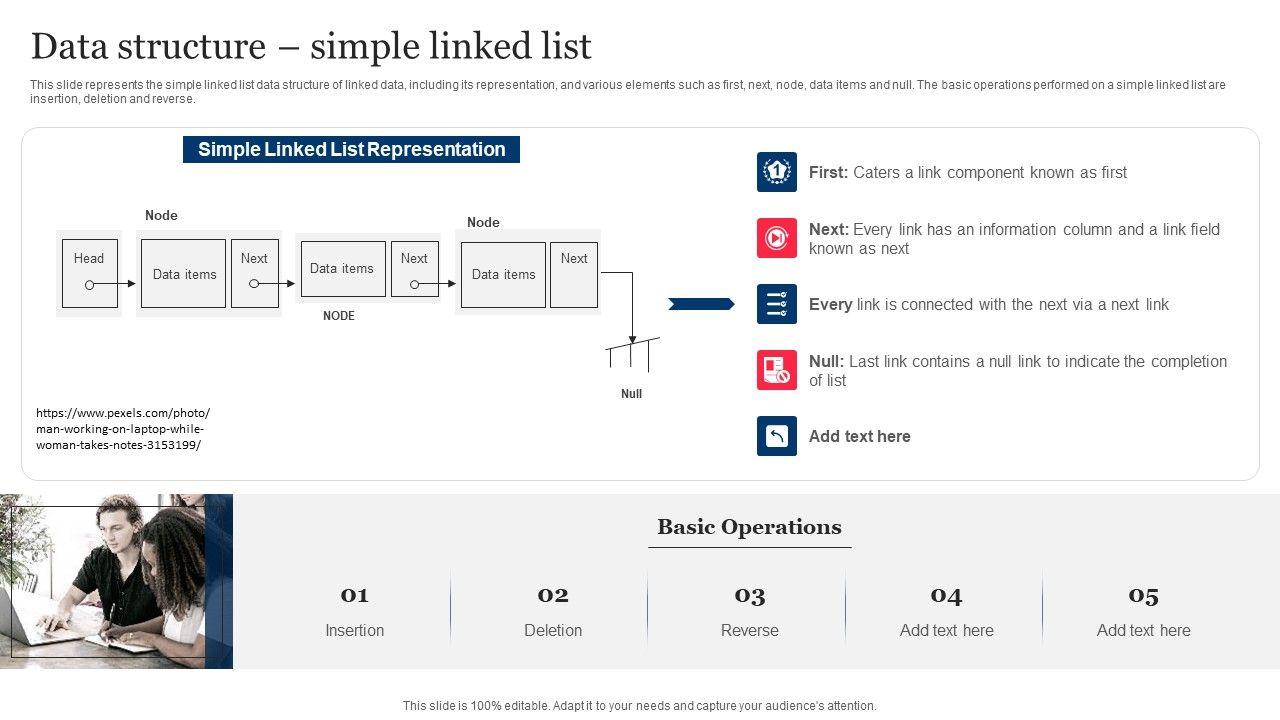Click the checklist icon beside Every link
This screenshot has width=1280, height=720.
point(777,304)
